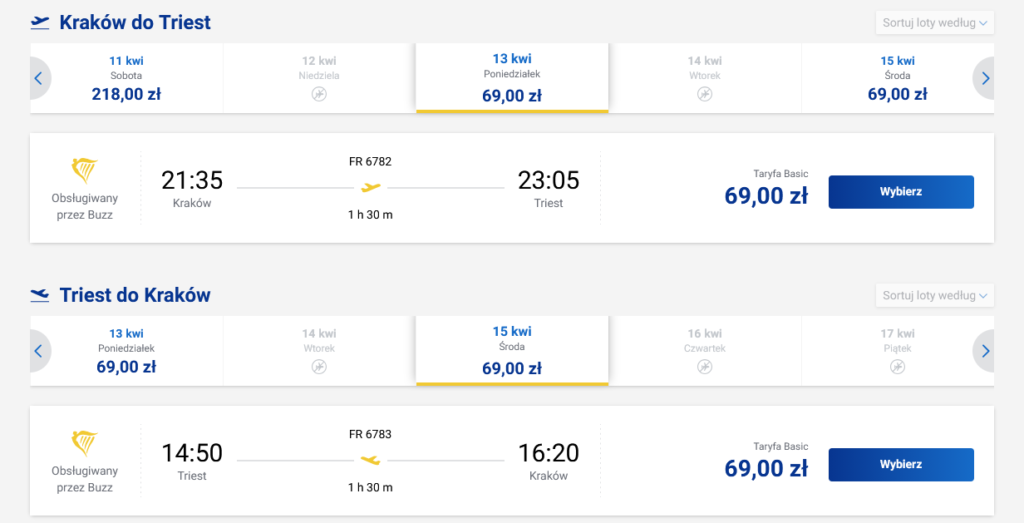Click the departure plane icon beside Kraków do Triest
Image resolution: width=1024 pixels, height=523 pixels.
pos(40,22)
